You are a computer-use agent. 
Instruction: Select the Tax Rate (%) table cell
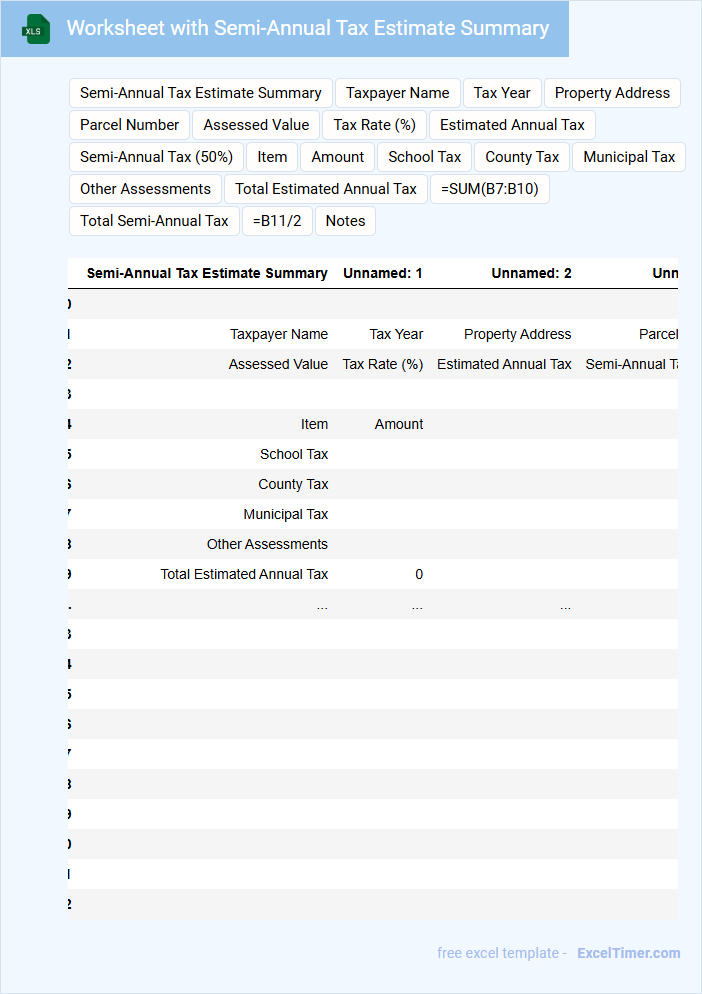tap(383, 364)
